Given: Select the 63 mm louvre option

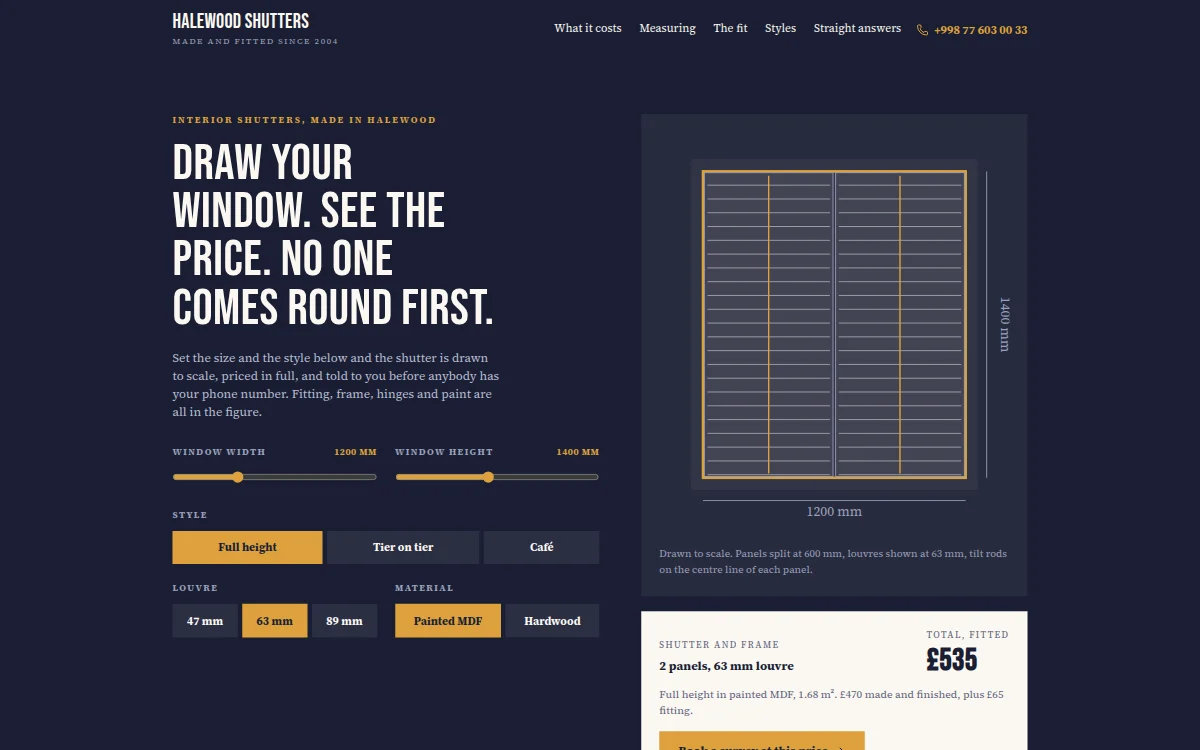Looking at the screenshot, I should (x=275, y=621).
